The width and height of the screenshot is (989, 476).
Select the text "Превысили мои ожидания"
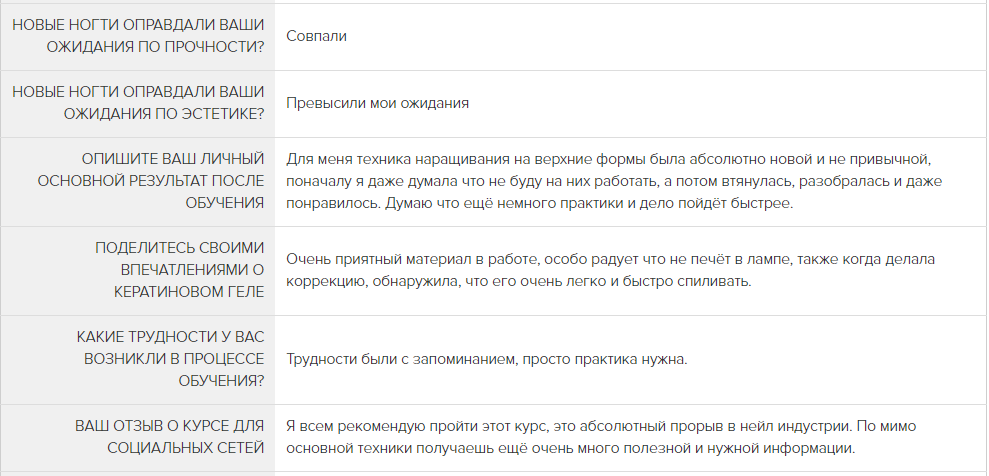(x=377, y=103)
